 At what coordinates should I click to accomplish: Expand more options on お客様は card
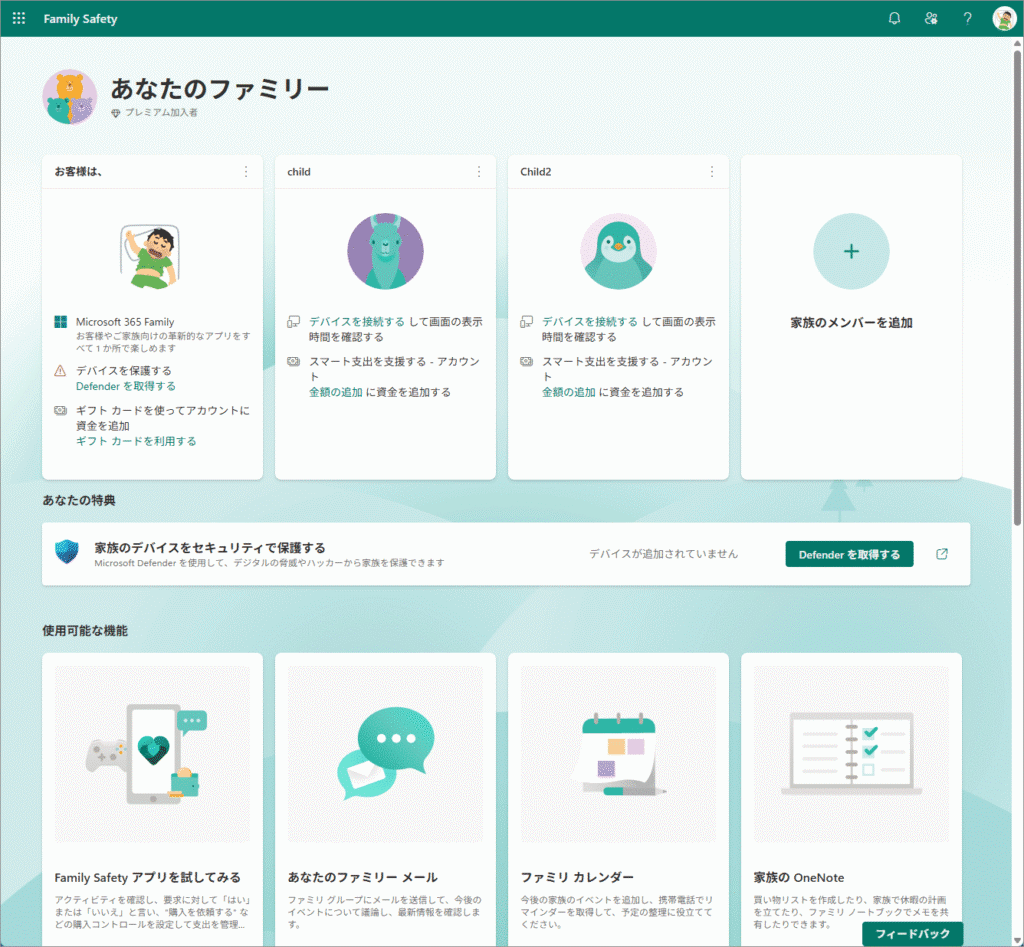coord(246,172)
